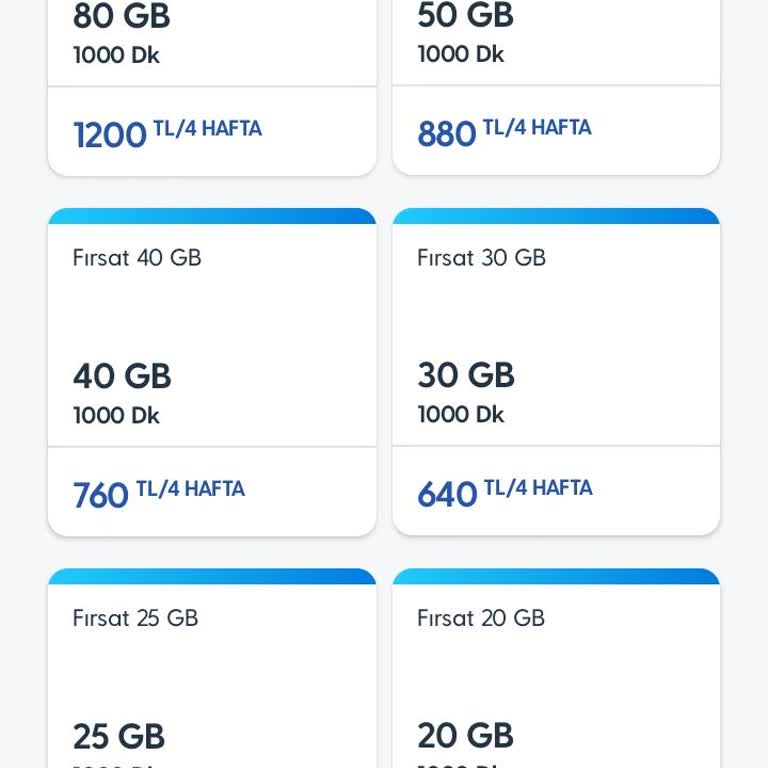Viewport: 768px width, 768px height.
Task: Click the bold 25 GB data amount
Action: 118,736
